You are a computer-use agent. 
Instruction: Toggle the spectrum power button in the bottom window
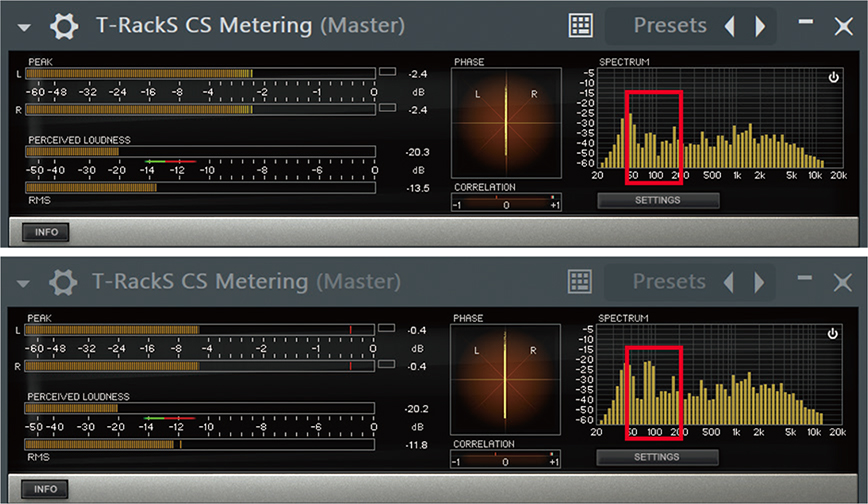(x=832, y=334)
